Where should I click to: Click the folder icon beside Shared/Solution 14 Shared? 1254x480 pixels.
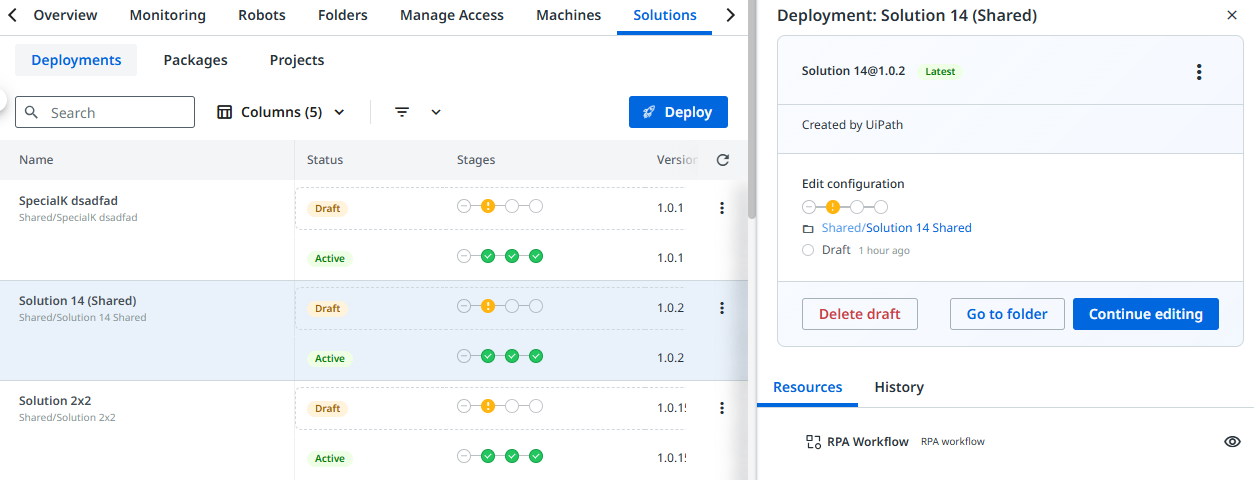[808, 229]
